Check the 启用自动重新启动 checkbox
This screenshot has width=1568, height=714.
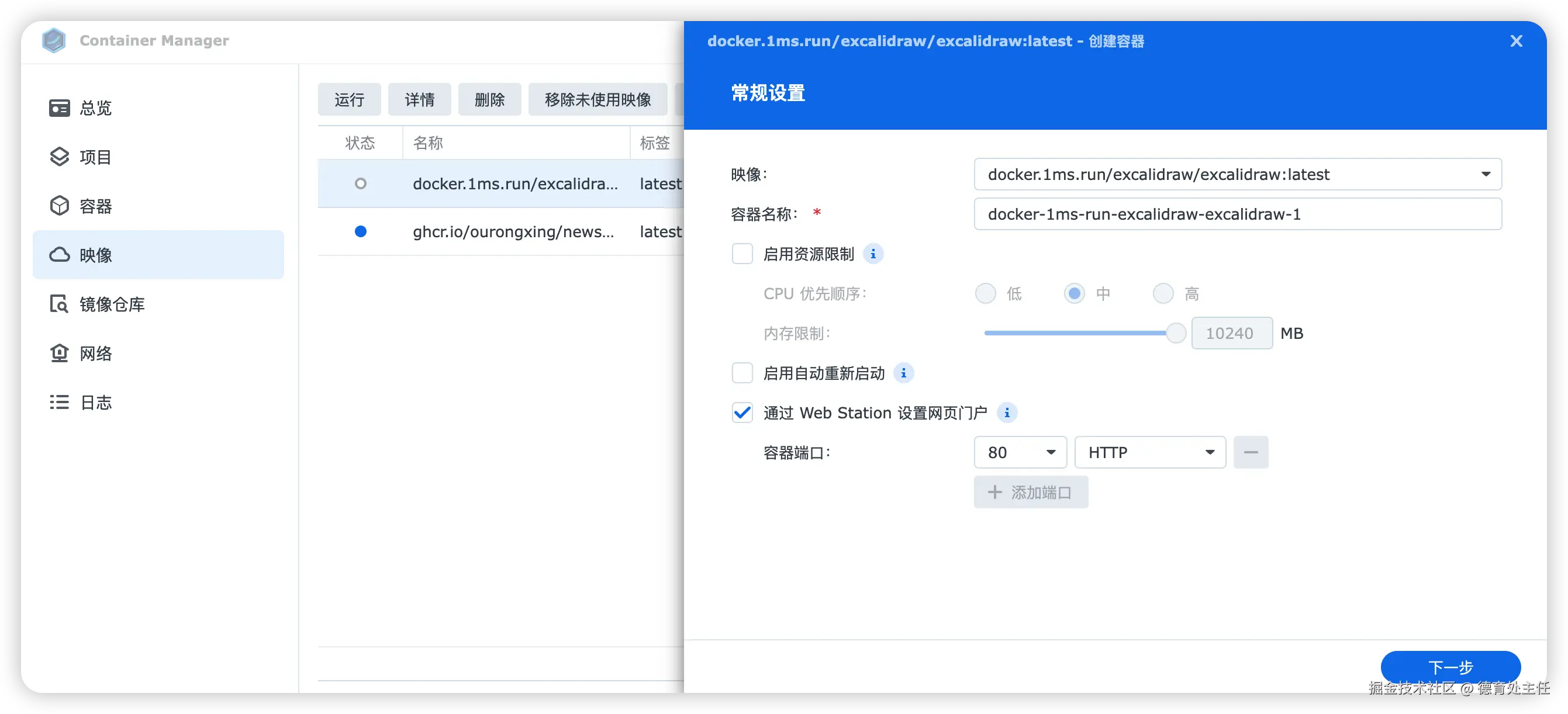click(742, 373)
